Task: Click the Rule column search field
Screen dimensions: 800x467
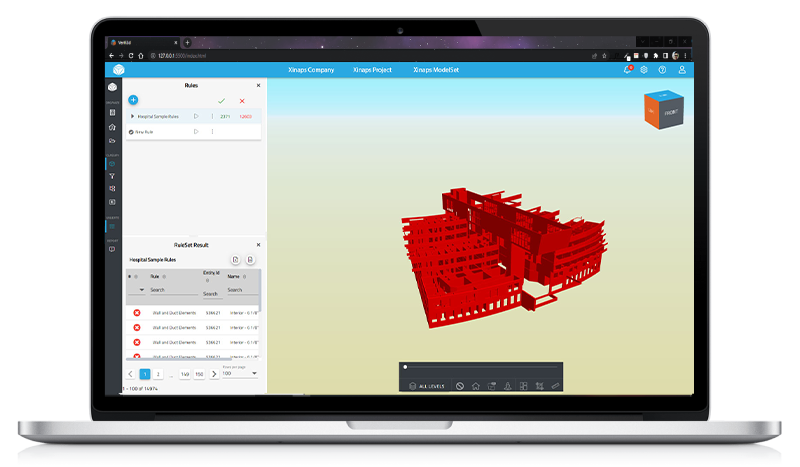Action: coord(173,290)
